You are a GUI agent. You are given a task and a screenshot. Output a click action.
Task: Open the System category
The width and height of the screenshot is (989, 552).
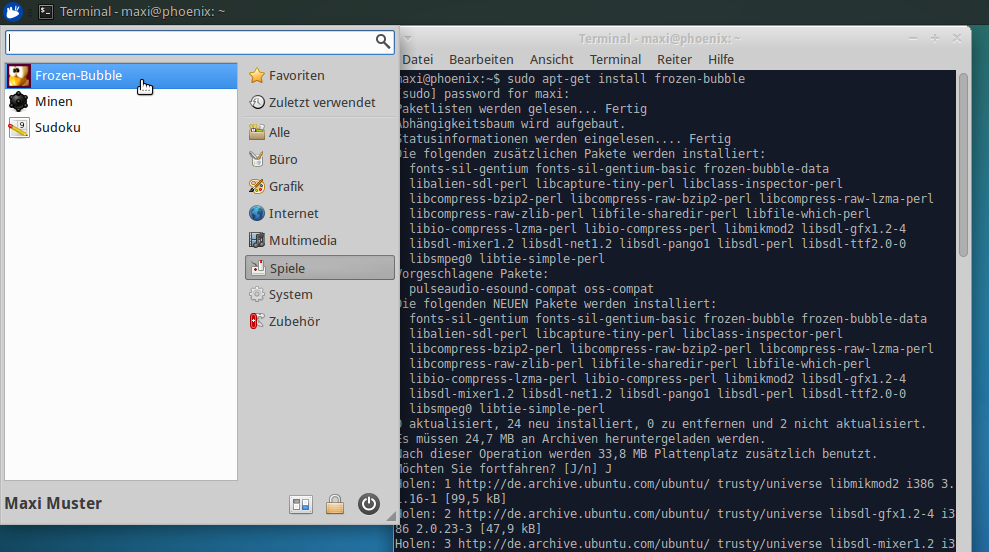[x=320, y=295]
